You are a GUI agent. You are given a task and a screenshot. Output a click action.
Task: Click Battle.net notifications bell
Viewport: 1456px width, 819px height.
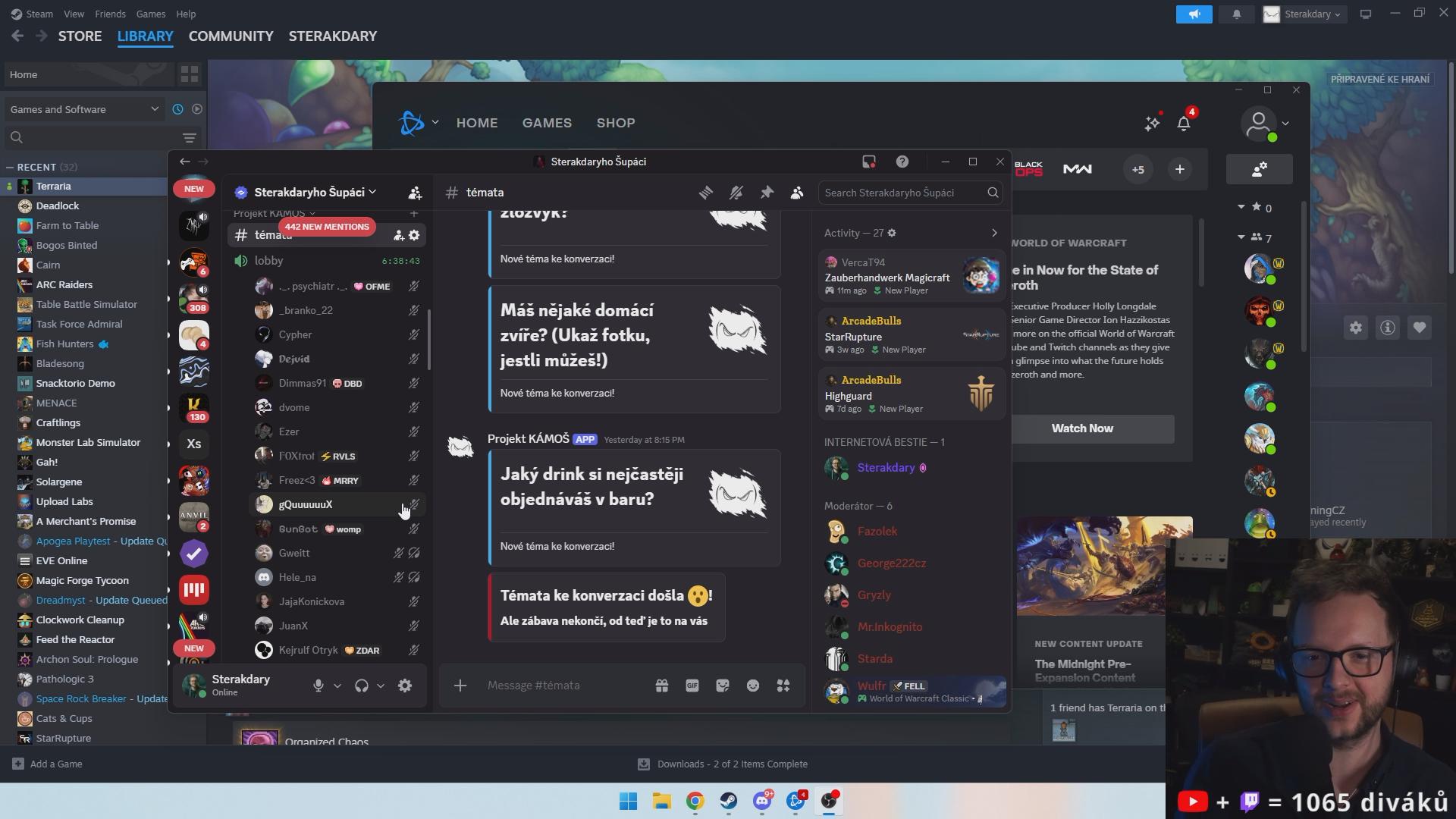pyautogui.click(x=1184, y=123)
